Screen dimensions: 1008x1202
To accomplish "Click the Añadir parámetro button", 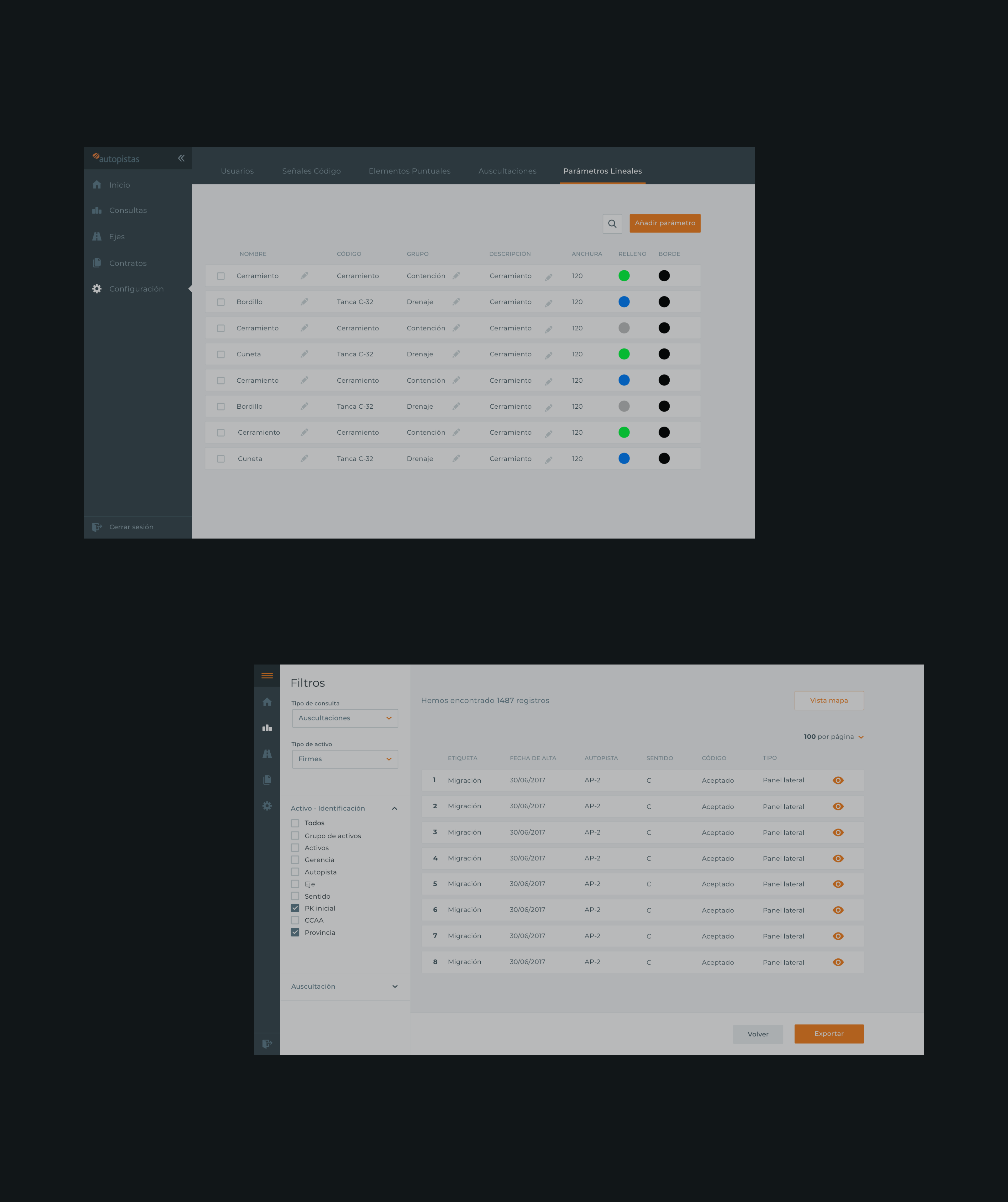I will (665, 223).
